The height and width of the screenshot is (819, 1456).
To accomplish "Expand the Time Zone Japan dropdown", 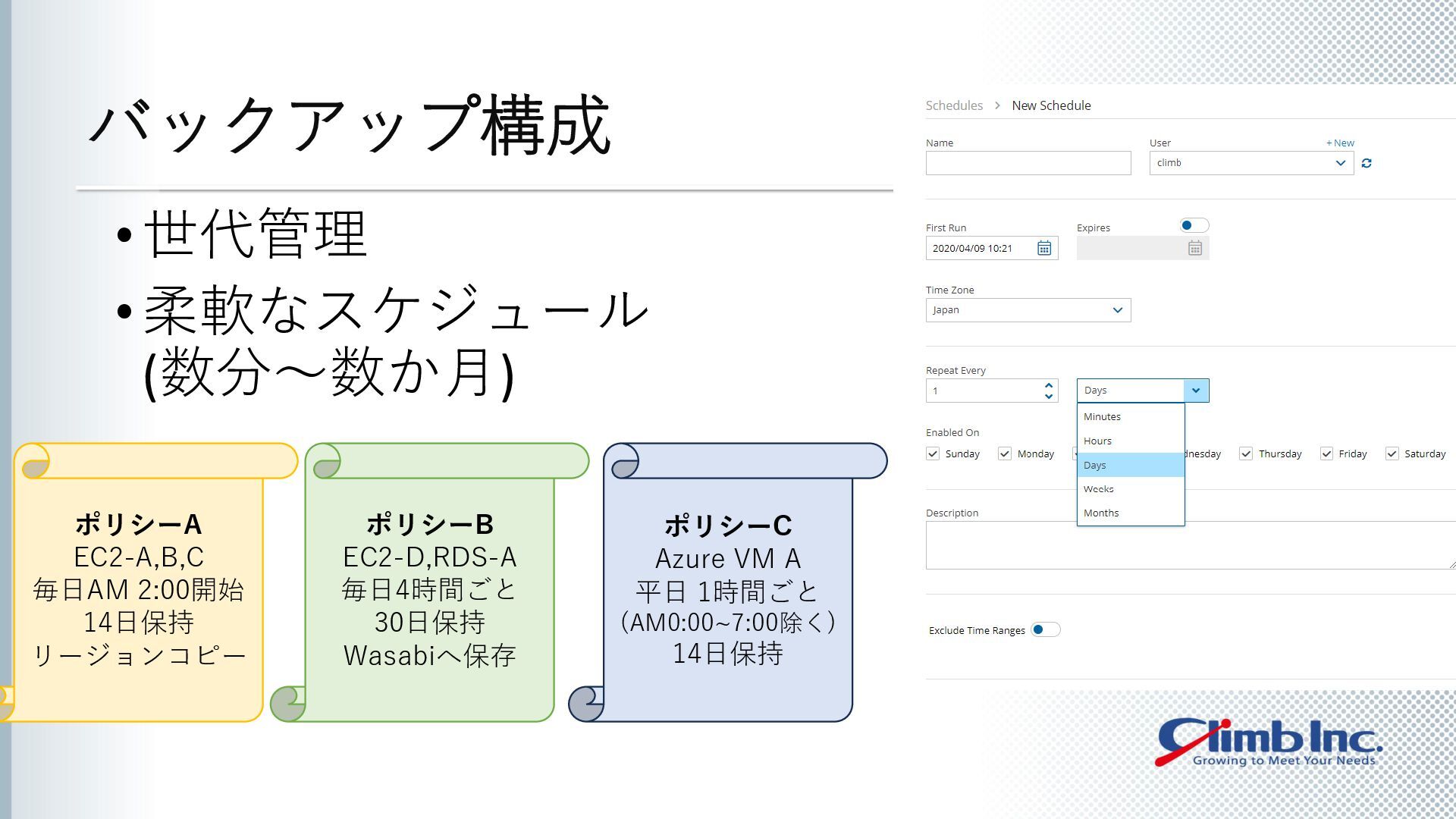I will coord(1028,310).
